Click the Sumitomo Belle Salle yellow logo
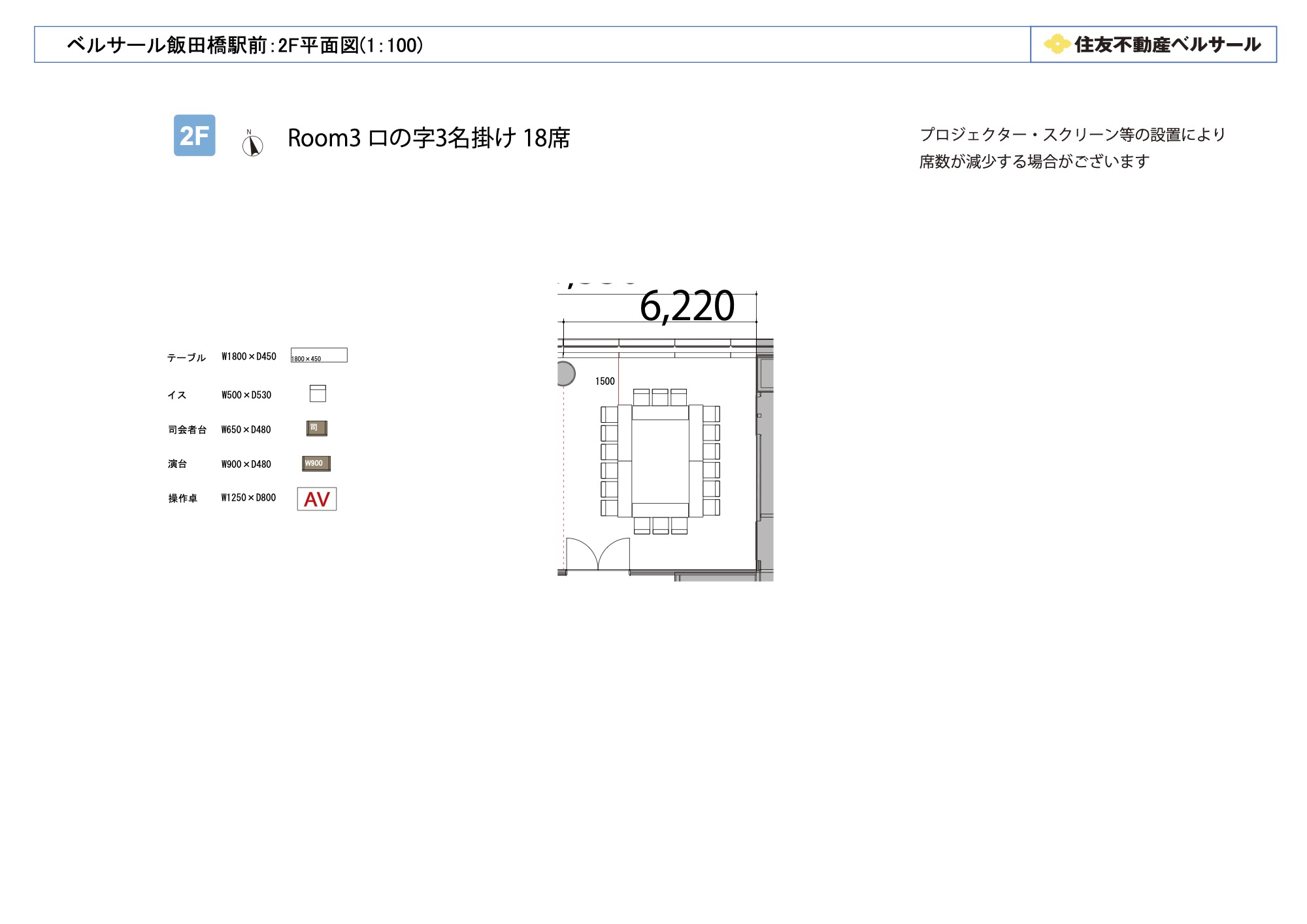Screen dimensions: 1307x924 [x=1057, y=44]
